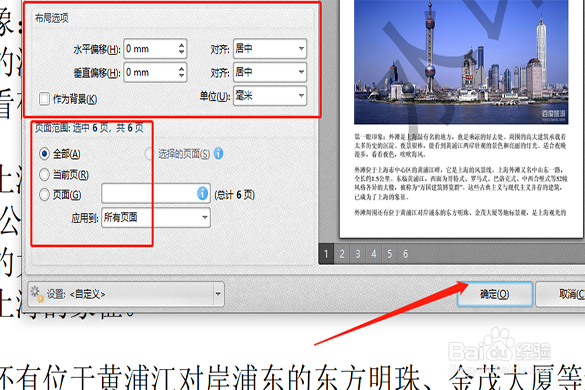Click the gear settings icon
The width and height of the screenshot is (585, 390).
37,294
